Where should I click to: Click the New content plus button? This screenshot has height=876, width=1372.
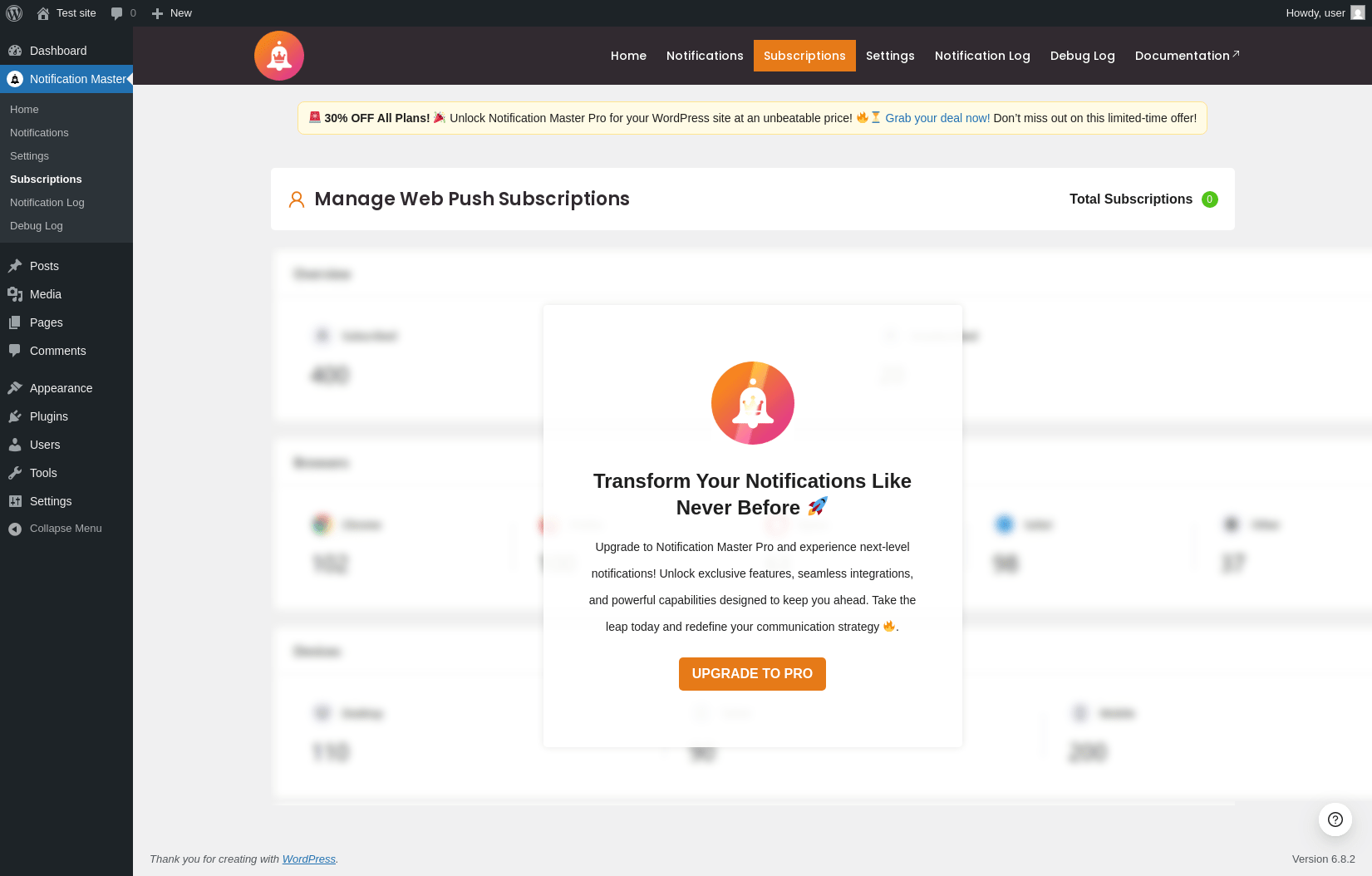[171, 13]
